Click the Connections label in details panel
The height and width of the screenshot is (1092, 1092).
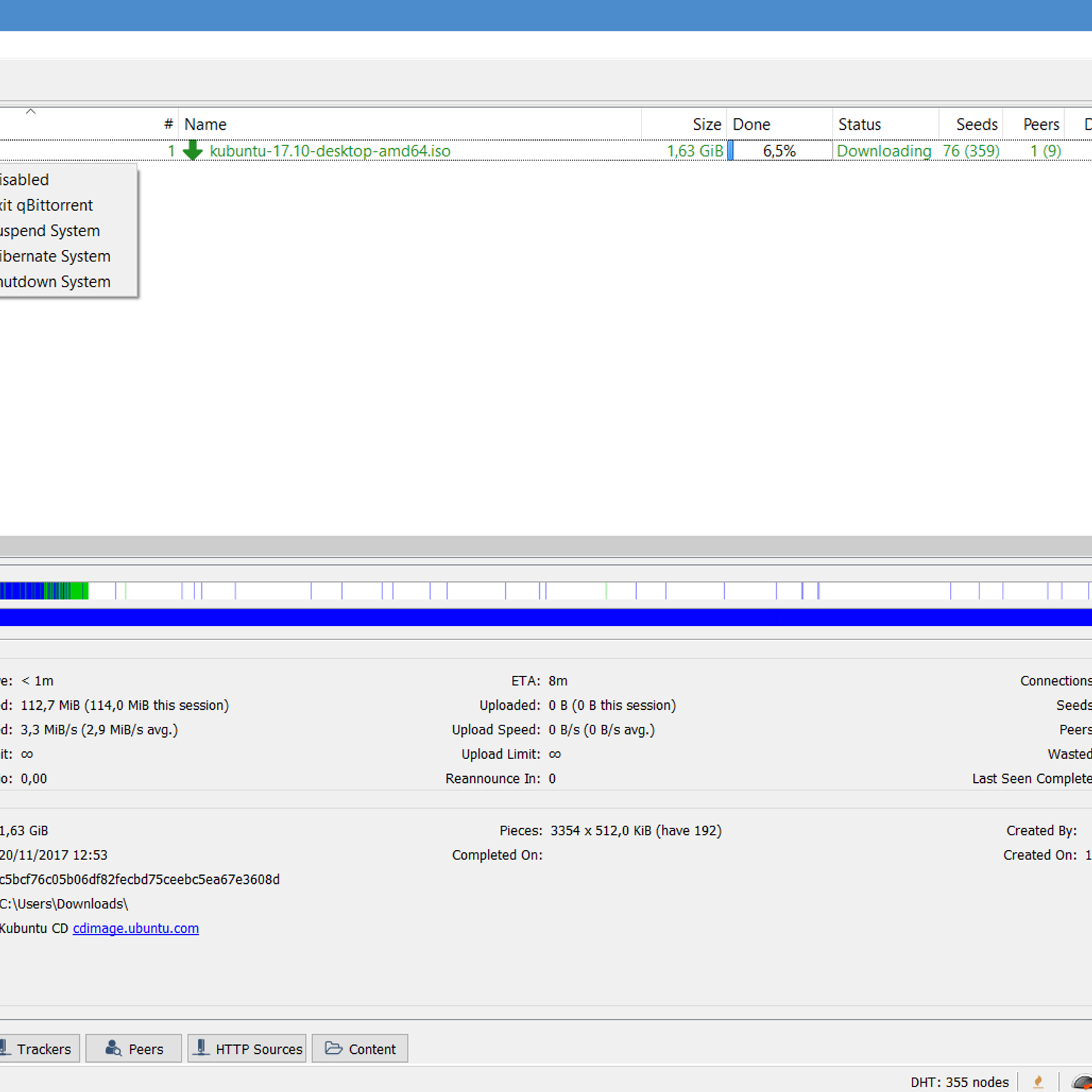tap(1056, 680)
